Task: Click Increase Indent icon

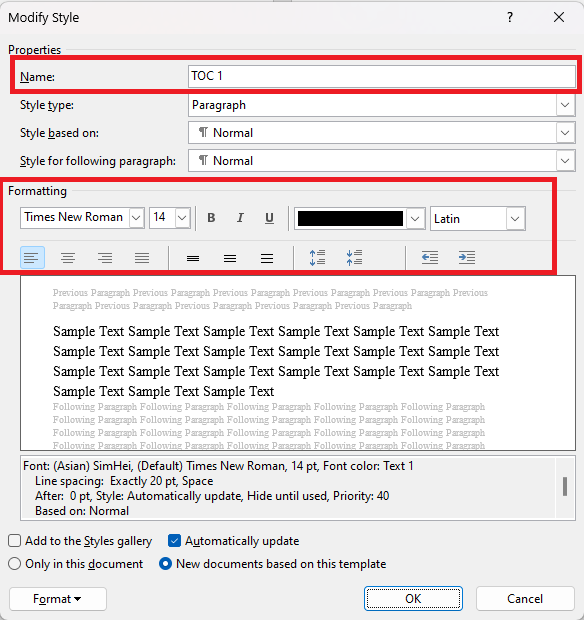Action: 467,258
